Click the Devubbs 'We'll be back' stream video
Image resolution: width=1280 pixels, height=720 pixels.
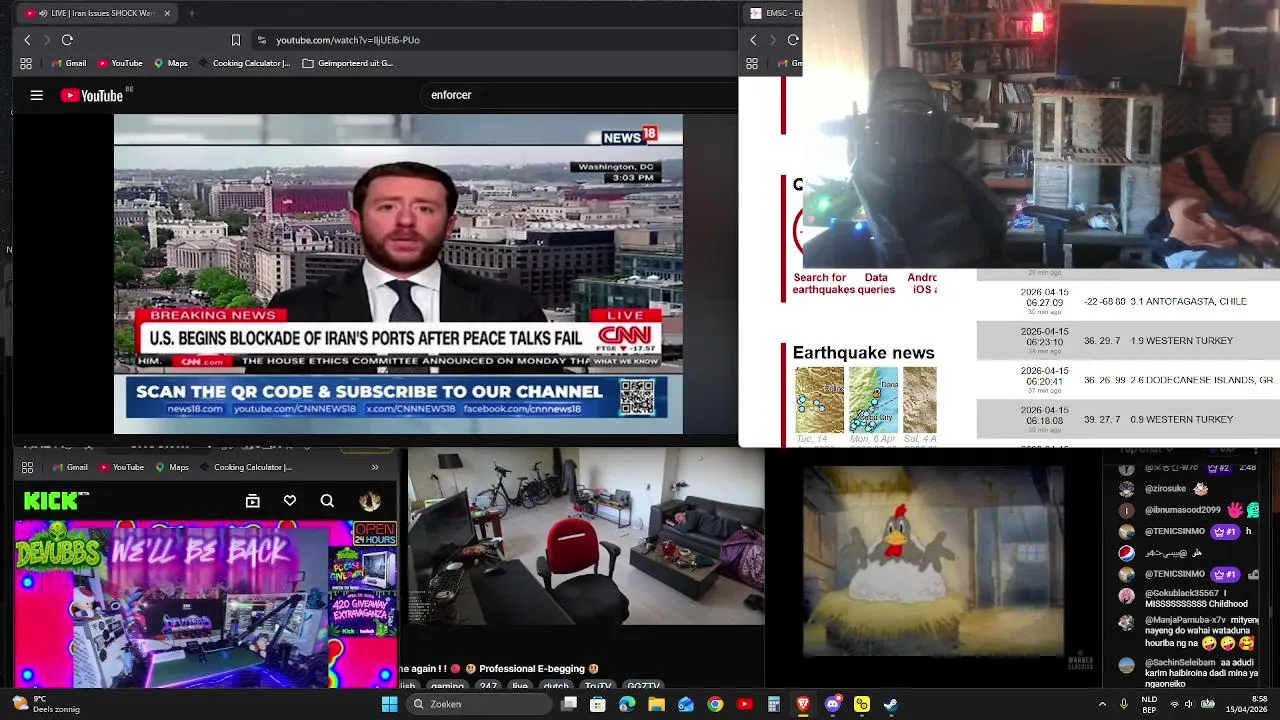[205, 604]
